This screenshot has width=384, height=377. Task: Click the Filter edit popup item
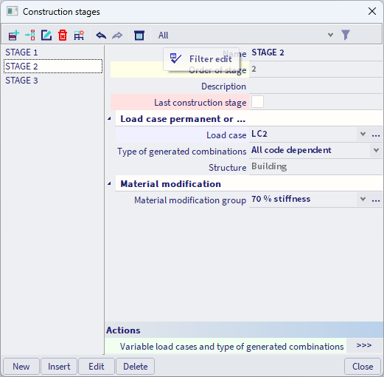tap(201, 59)
